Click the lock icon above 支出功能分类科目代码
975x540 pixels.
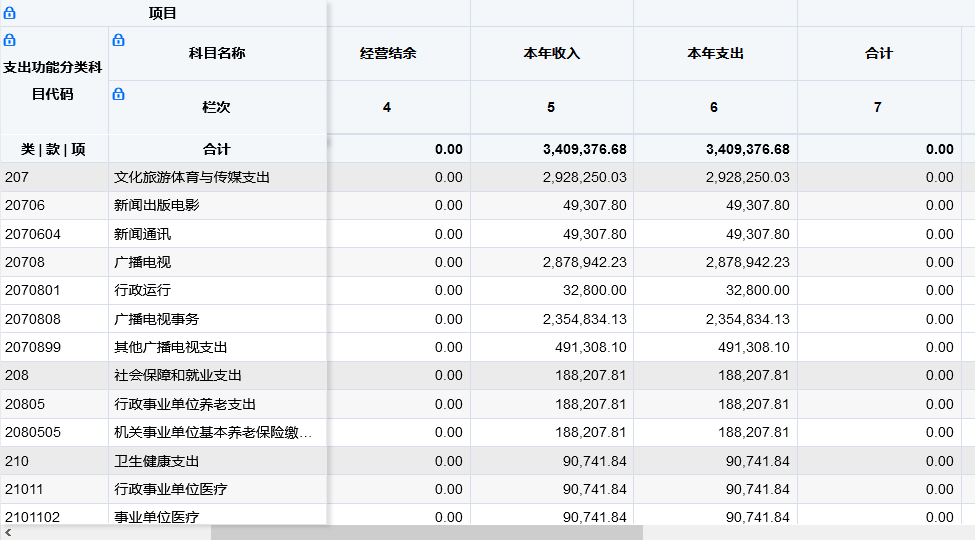[x=9, y=40]
